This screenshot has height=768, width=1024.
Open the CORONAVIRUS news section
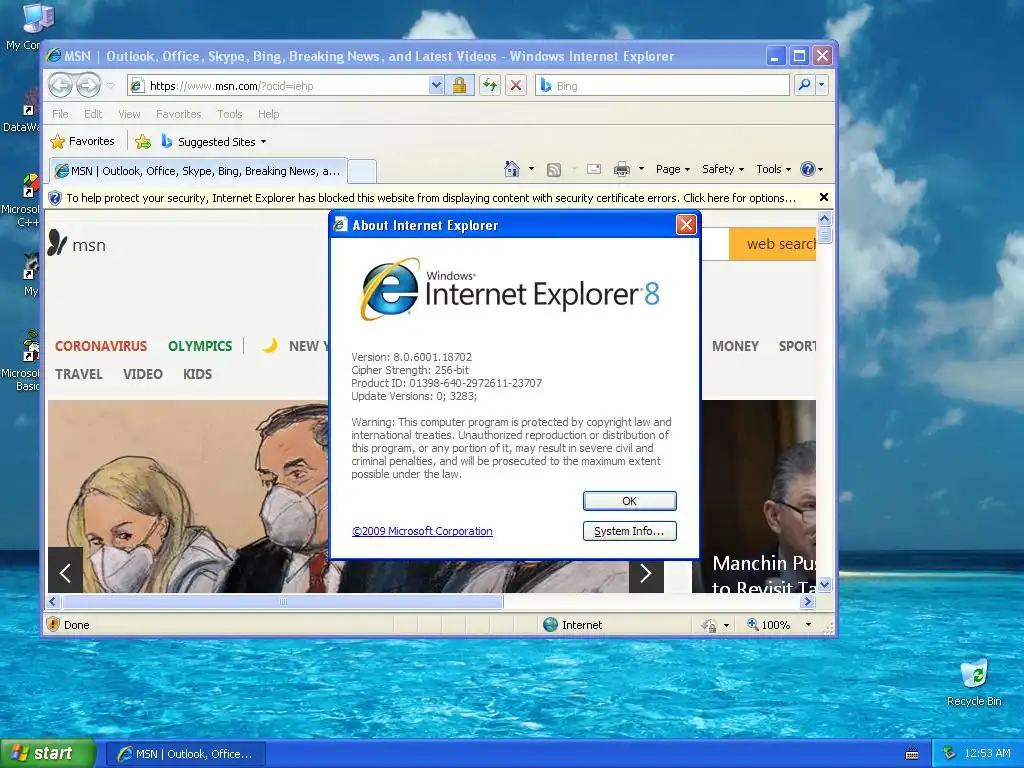101,346
